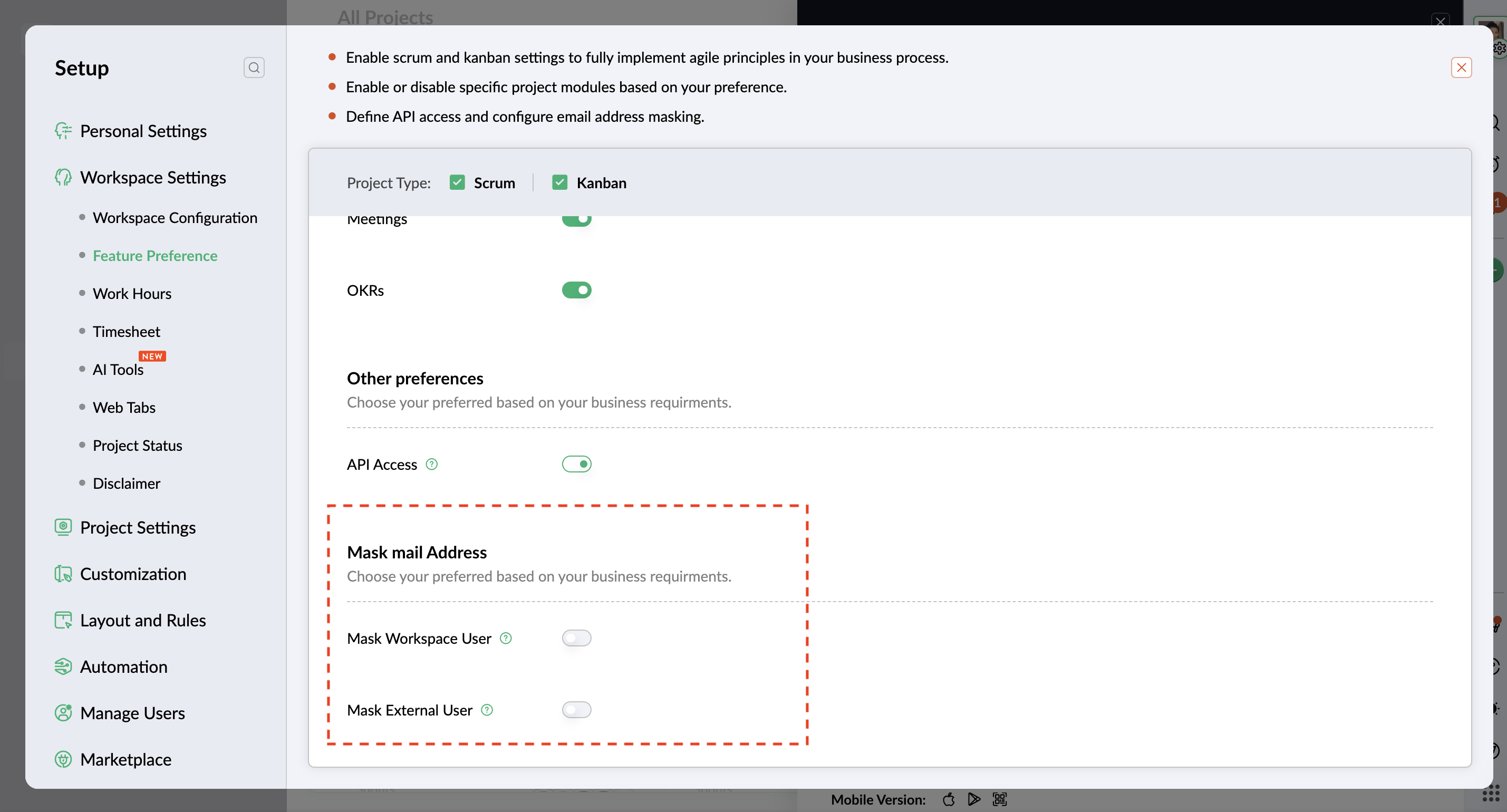This screenshot has width=1507, height=812.
Task: Open Project Status settings
Action: [x=138, y=445]
